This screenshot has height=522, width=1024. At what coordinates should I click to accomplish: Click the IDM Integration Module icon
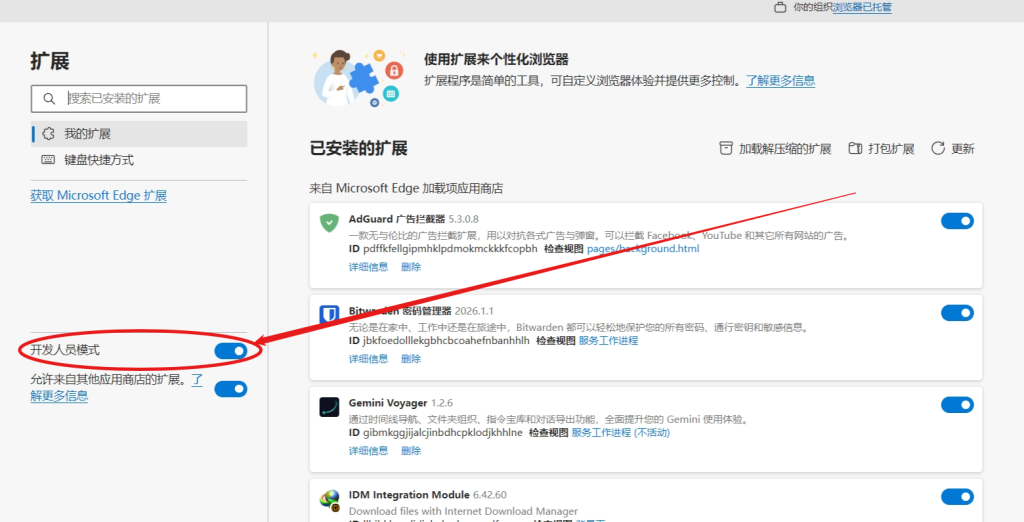pos(329,499)
